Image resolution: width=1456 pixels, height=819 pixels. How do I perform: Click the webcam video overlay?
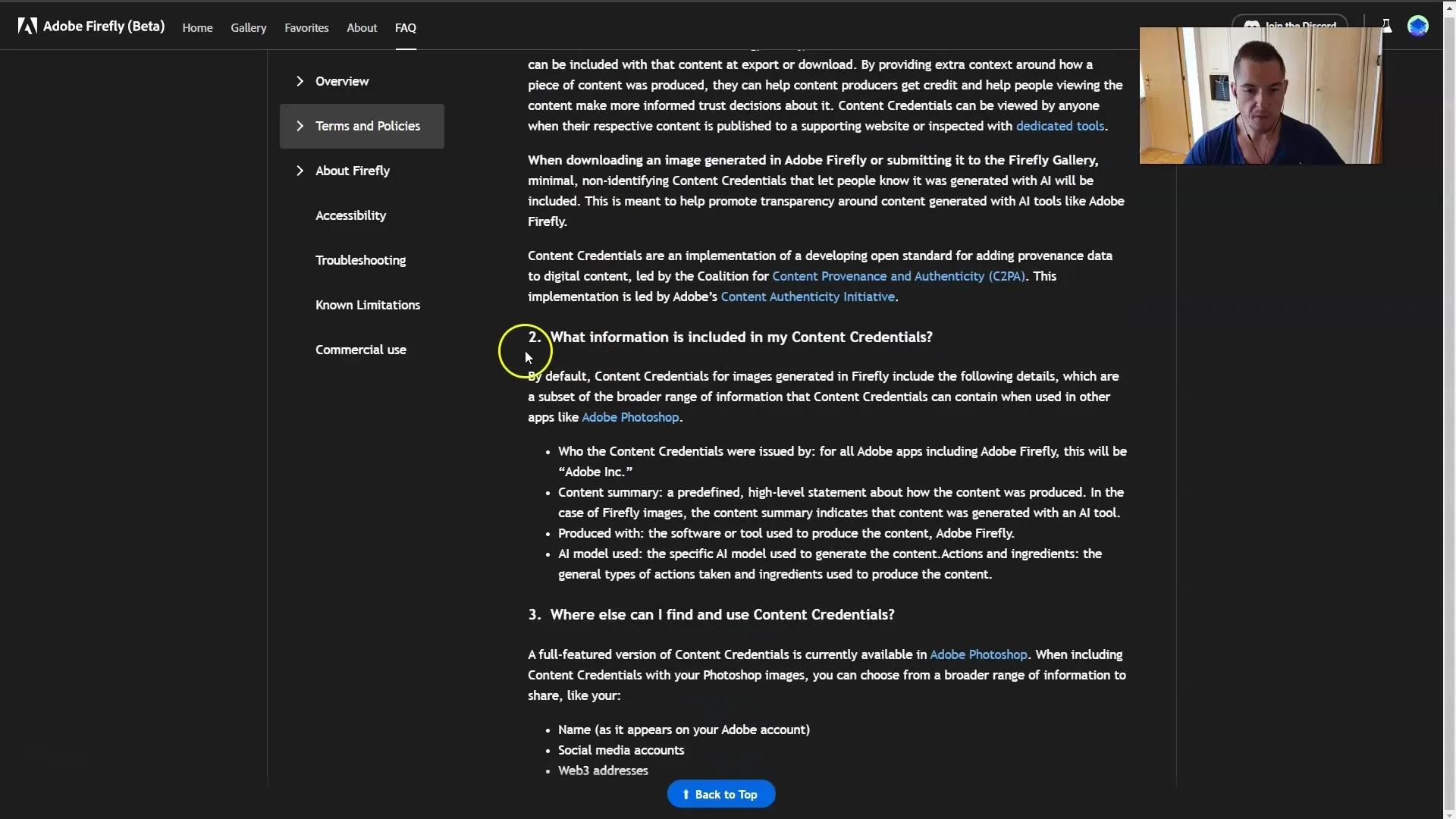1260,96
